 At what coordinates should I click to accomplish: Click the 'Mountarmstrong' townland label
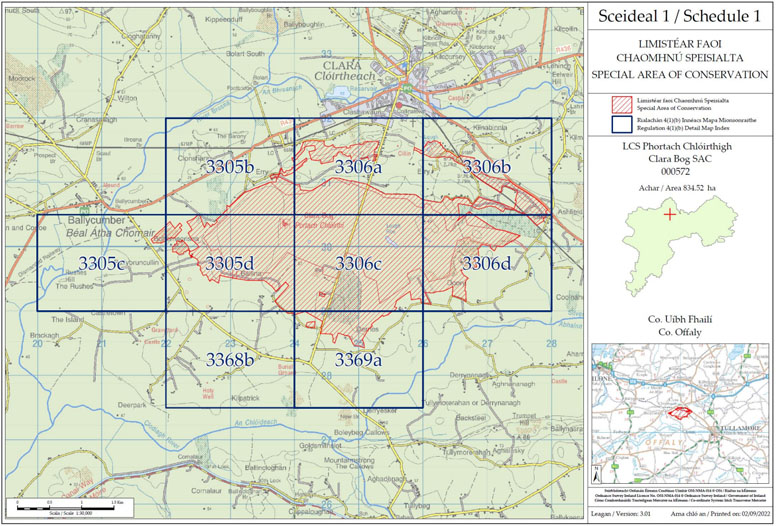pyautogui.click(x=348, y=460)
